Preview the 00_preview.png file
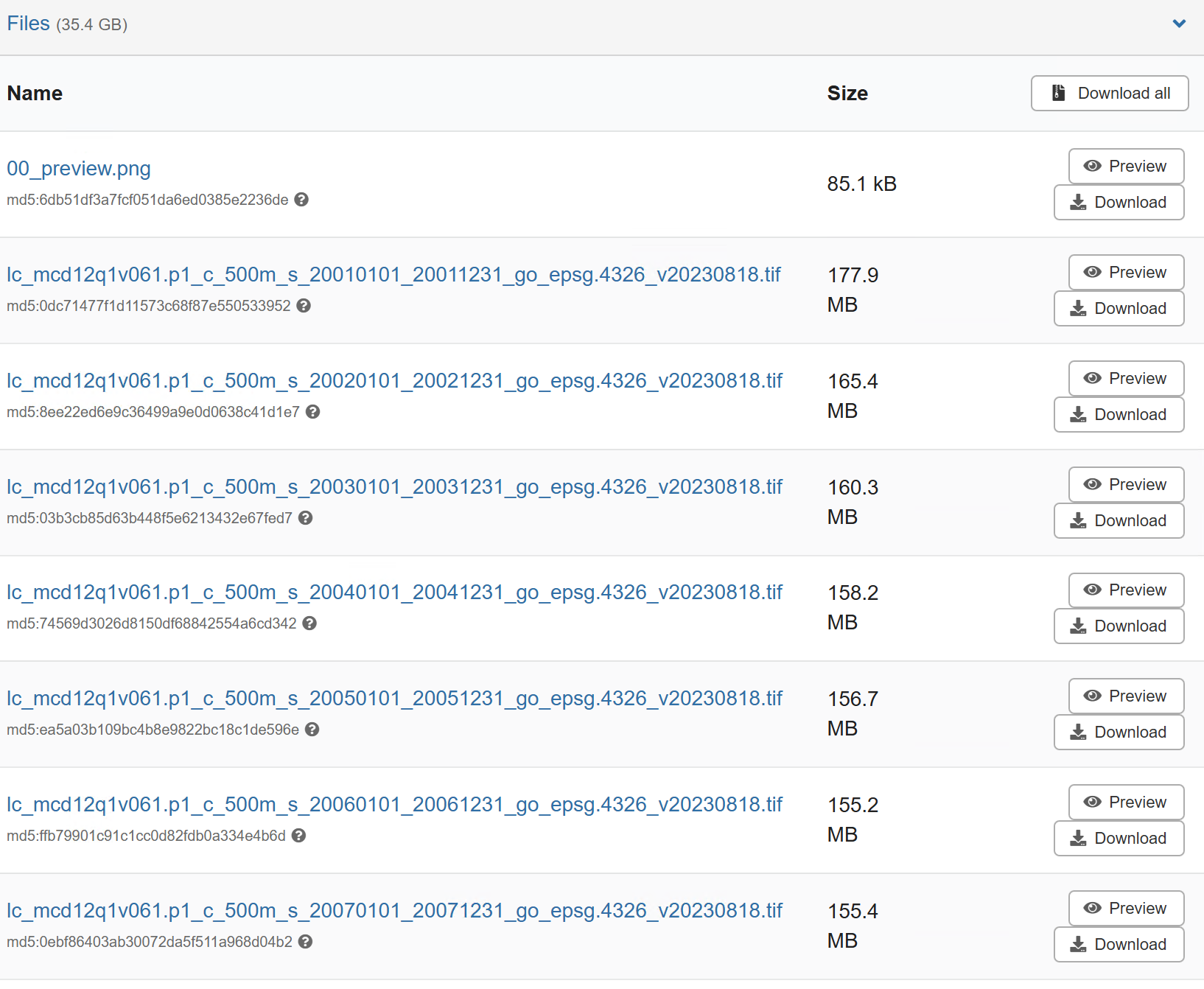The image size is (1204, 989). click(1126, 167)
